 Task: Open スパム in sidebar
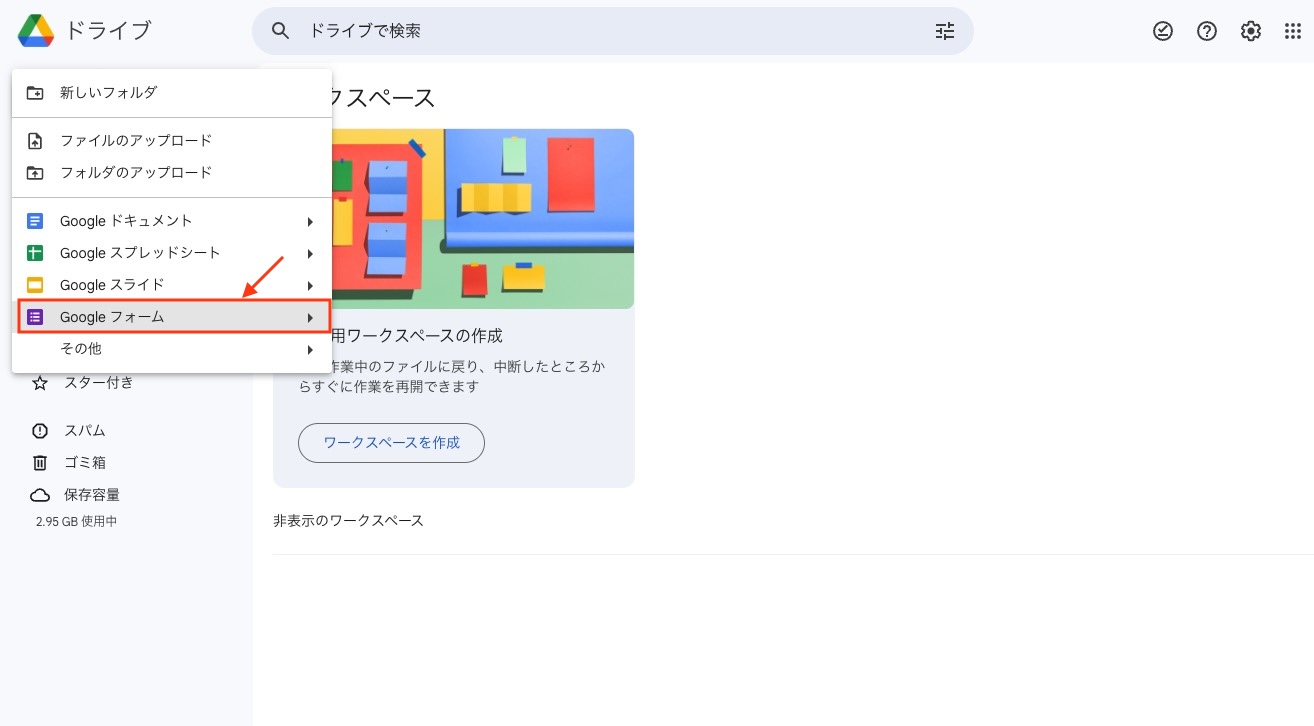pos(85,431)
